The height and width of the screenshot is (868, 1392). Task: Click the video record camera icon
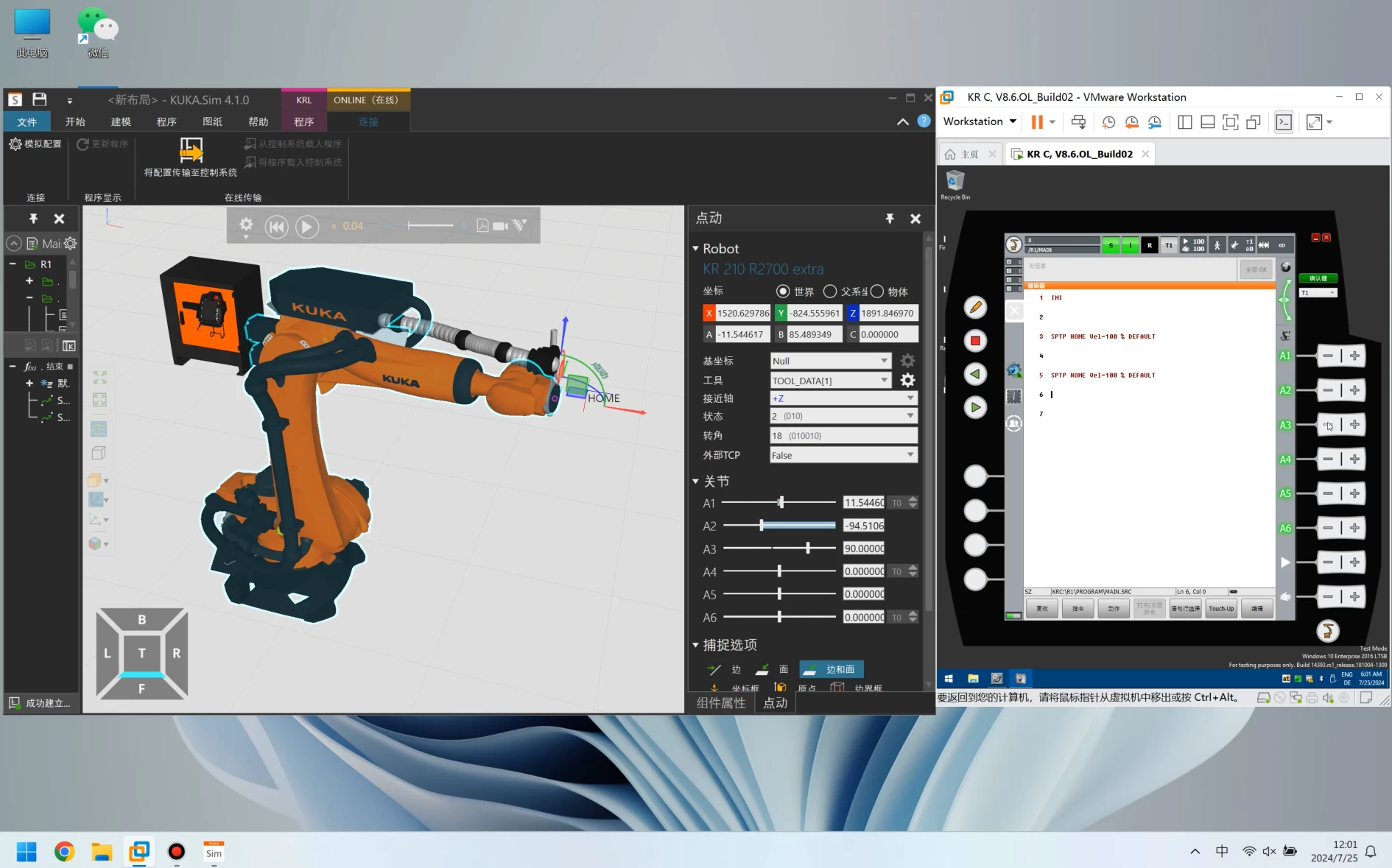point(501,226)
